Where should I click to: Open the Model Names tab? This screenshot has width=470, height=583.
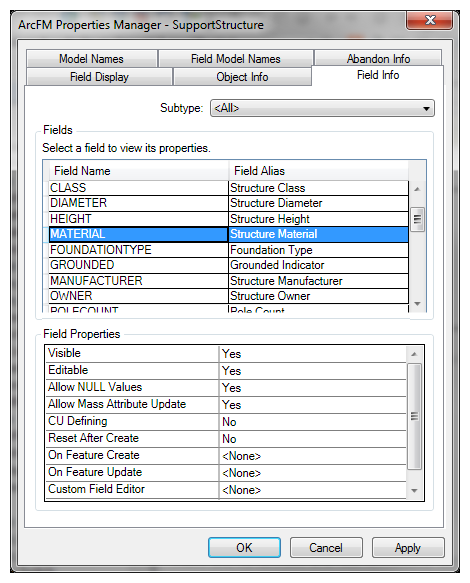click(x=91, y=59)
